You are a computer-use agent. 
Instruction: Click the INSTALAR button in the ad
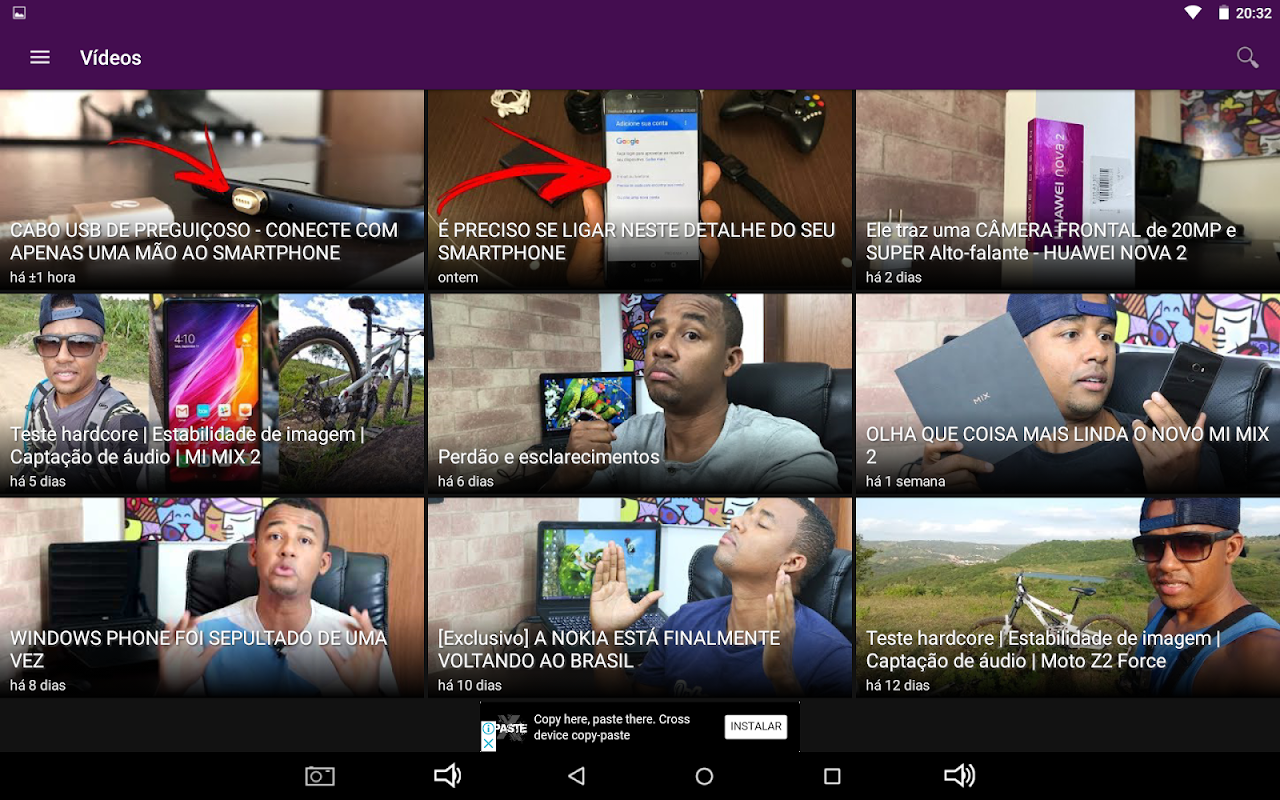(756, 727)
